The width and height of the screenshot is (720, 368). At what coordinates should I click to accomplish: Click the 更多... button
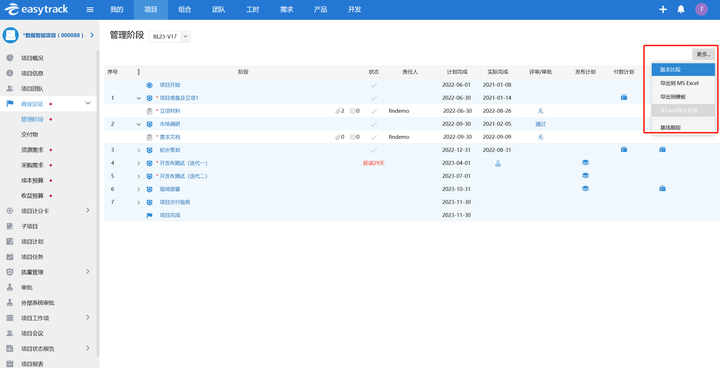pyautogui.click(x=703, y=54)
